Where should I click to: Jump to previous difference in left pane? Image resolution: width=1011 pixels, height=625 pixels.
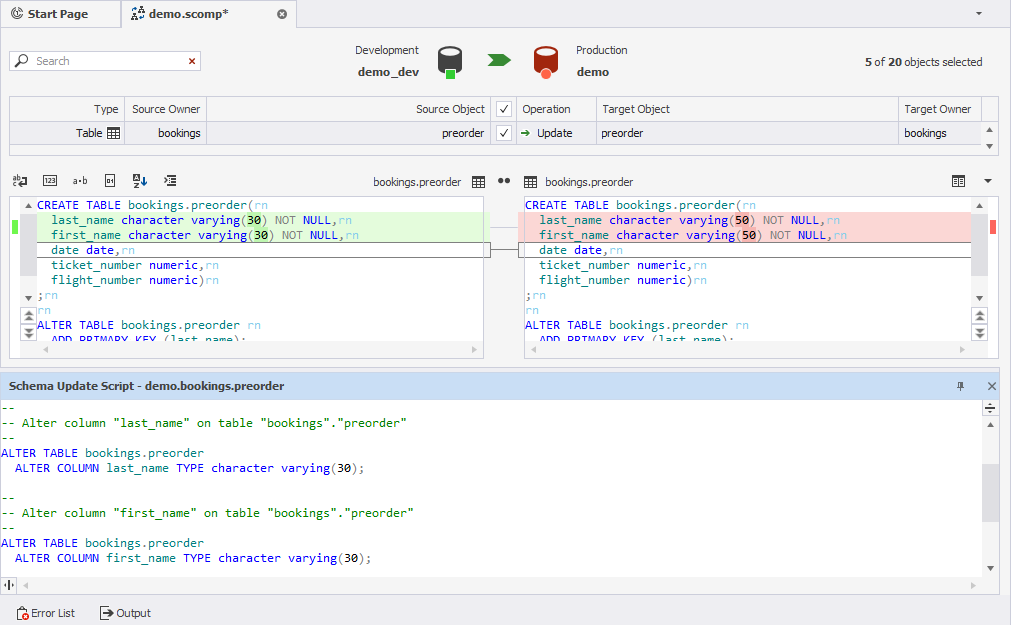tap(28, 316)
